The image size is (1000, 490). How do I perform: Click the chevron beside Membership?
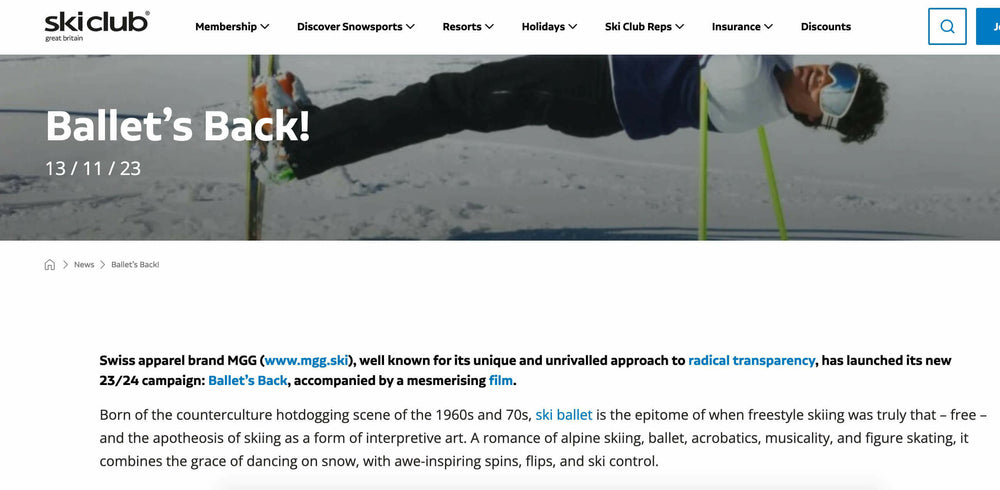click(x=265, y=27)
